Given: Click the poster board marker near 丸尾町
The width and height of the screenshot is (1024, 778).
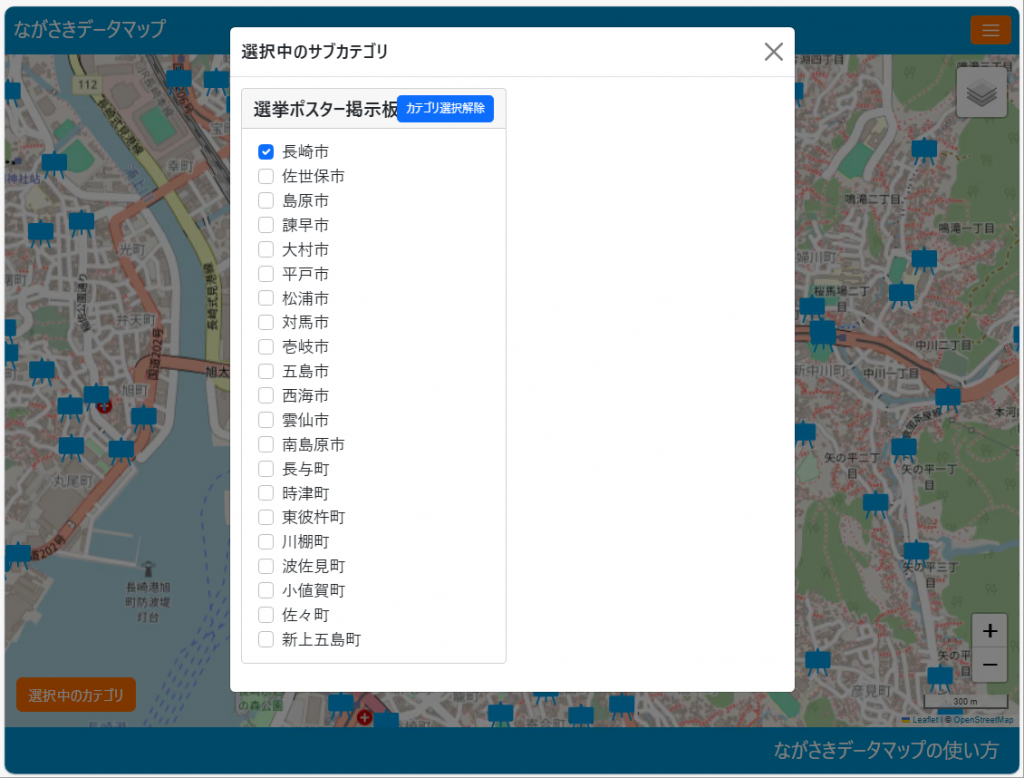Looking at the screenshot, I should [x=72, y=448].
